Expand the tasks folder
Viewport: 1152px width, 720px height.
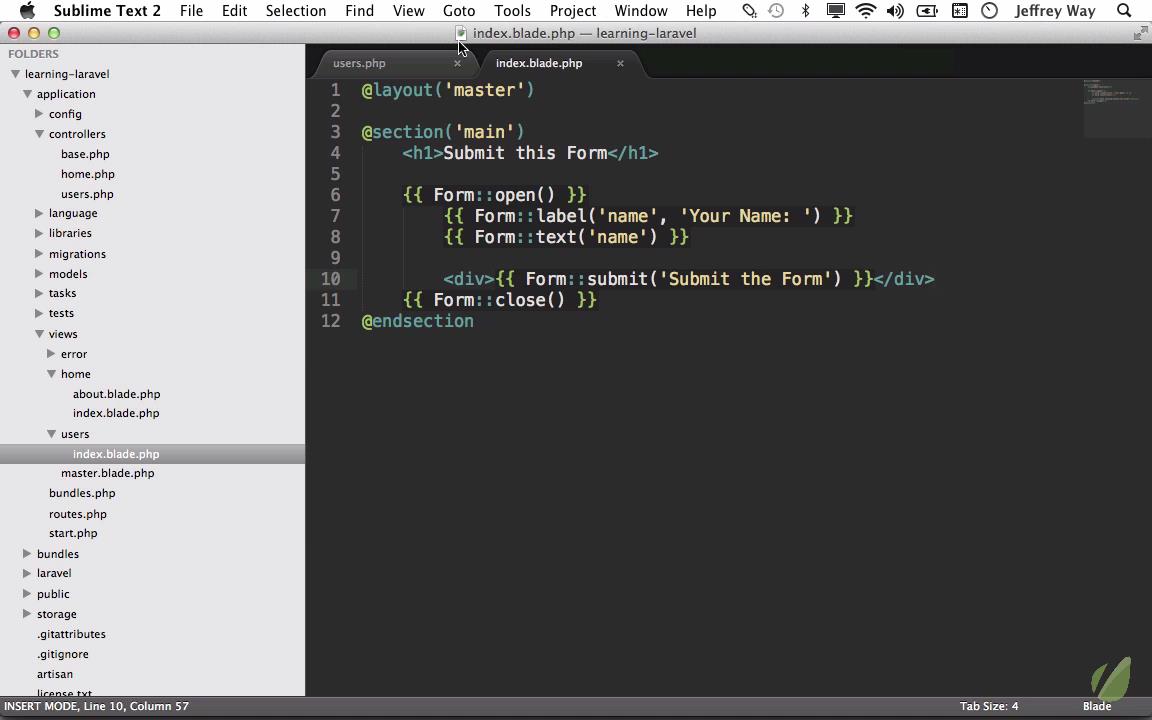click(x=39, y=292)
